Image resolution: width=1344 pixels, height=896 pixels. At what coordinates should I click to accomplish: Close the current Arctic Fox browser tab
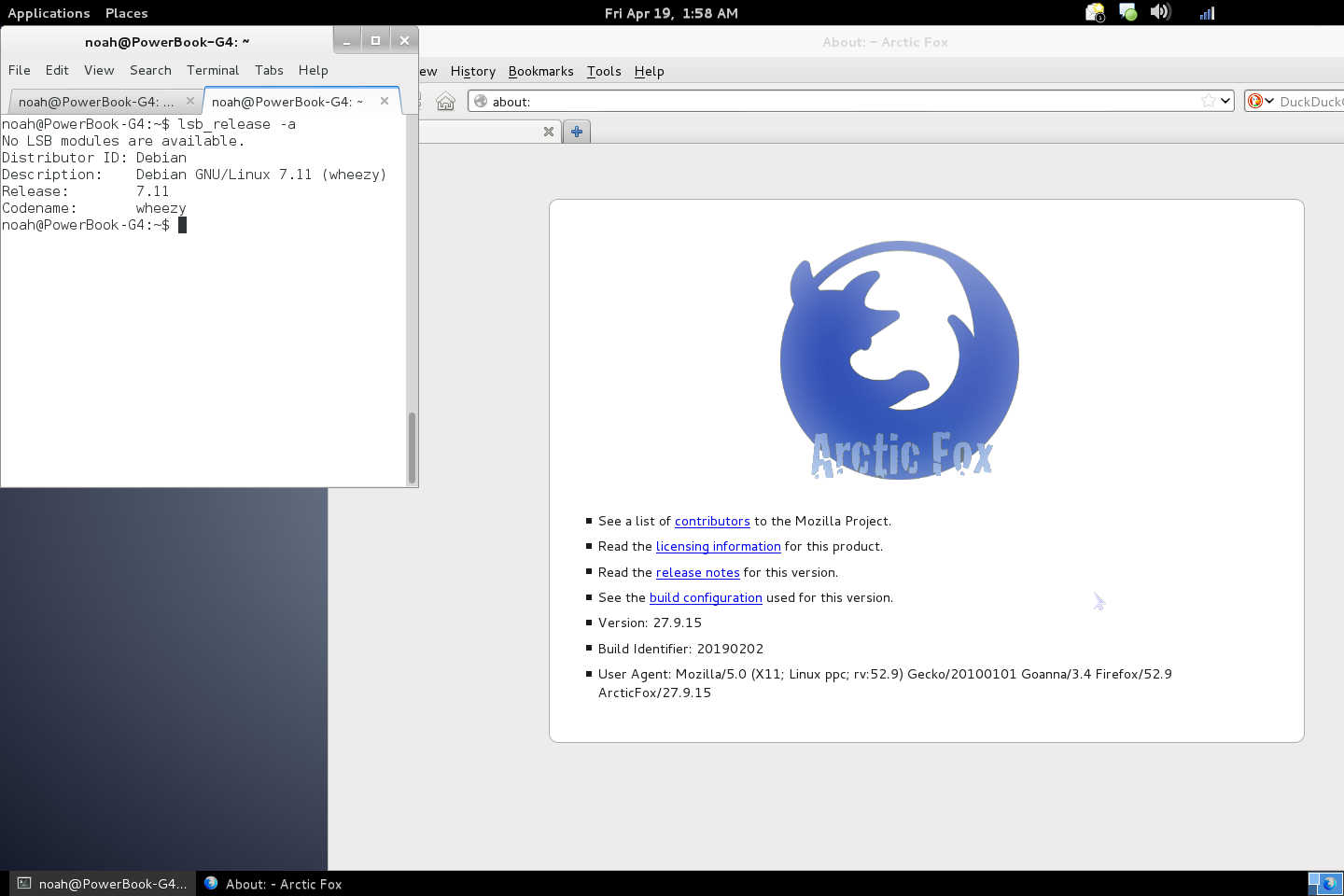click(x=549, y=132)
